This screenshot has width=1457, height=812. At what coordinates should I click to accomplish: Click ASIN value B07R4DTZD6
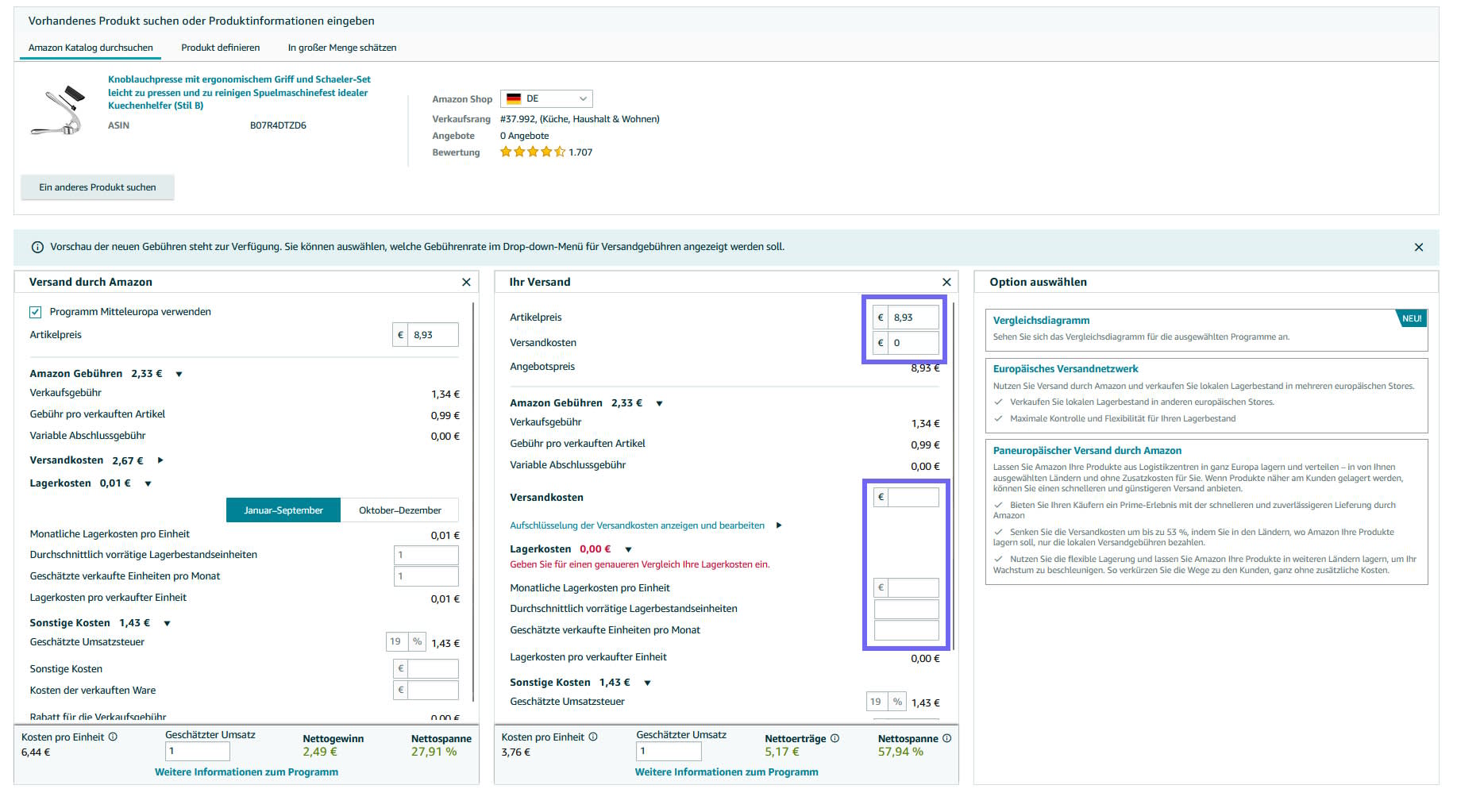(278, 125)
